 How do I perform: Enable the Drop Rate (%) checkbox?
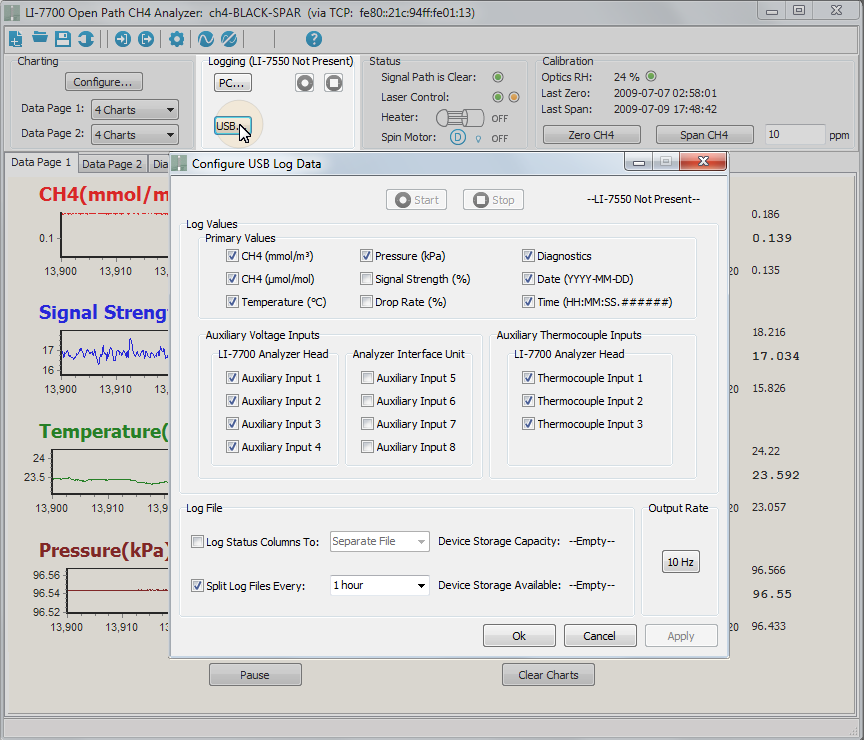coord(366,302)
